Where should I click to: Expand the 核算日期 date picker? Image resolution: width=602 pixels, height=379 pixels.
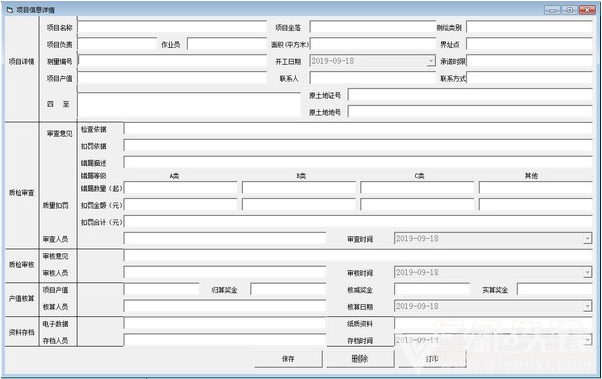[587, 306]
